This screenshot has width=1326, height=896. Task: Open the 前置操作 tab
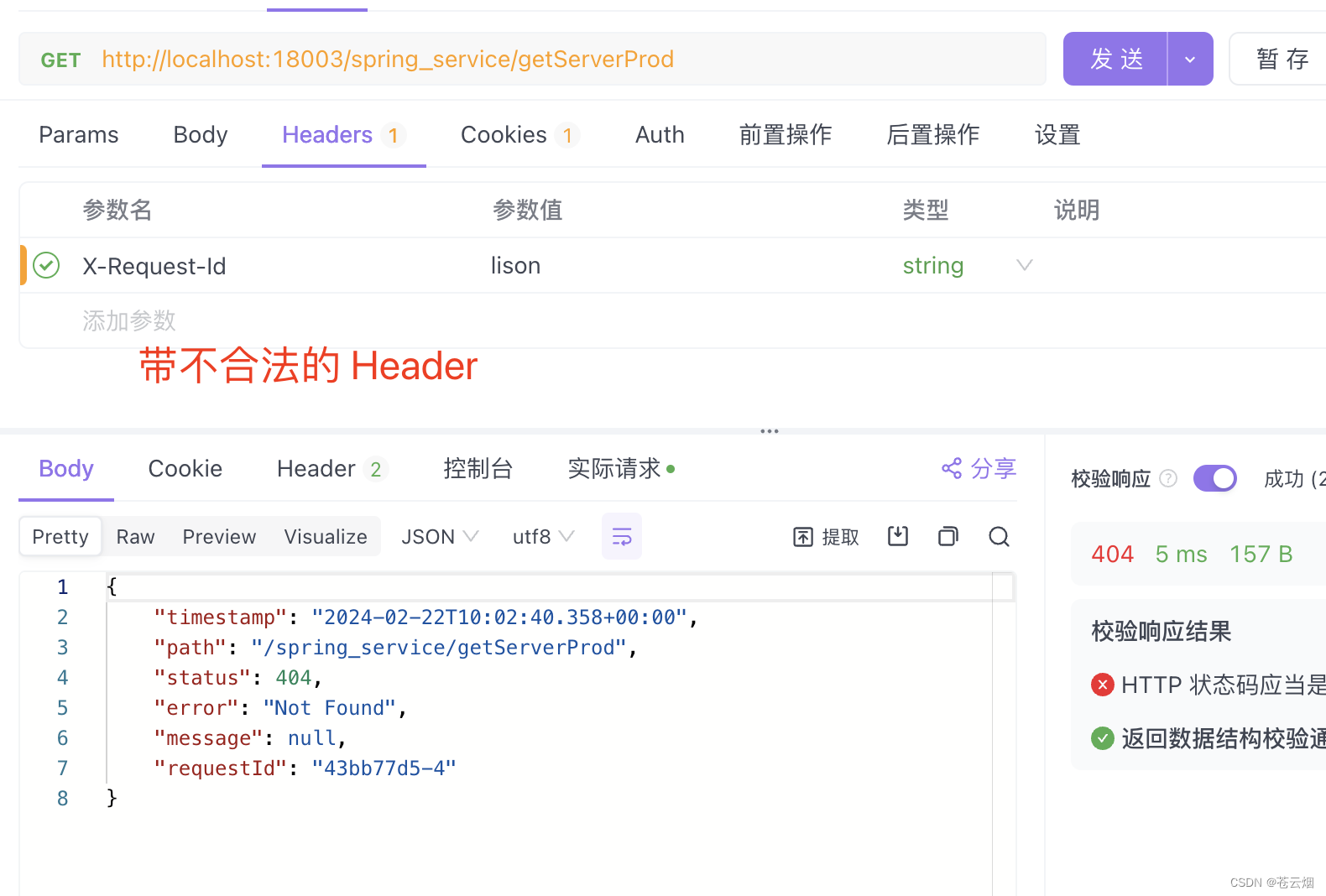(785, 134)
